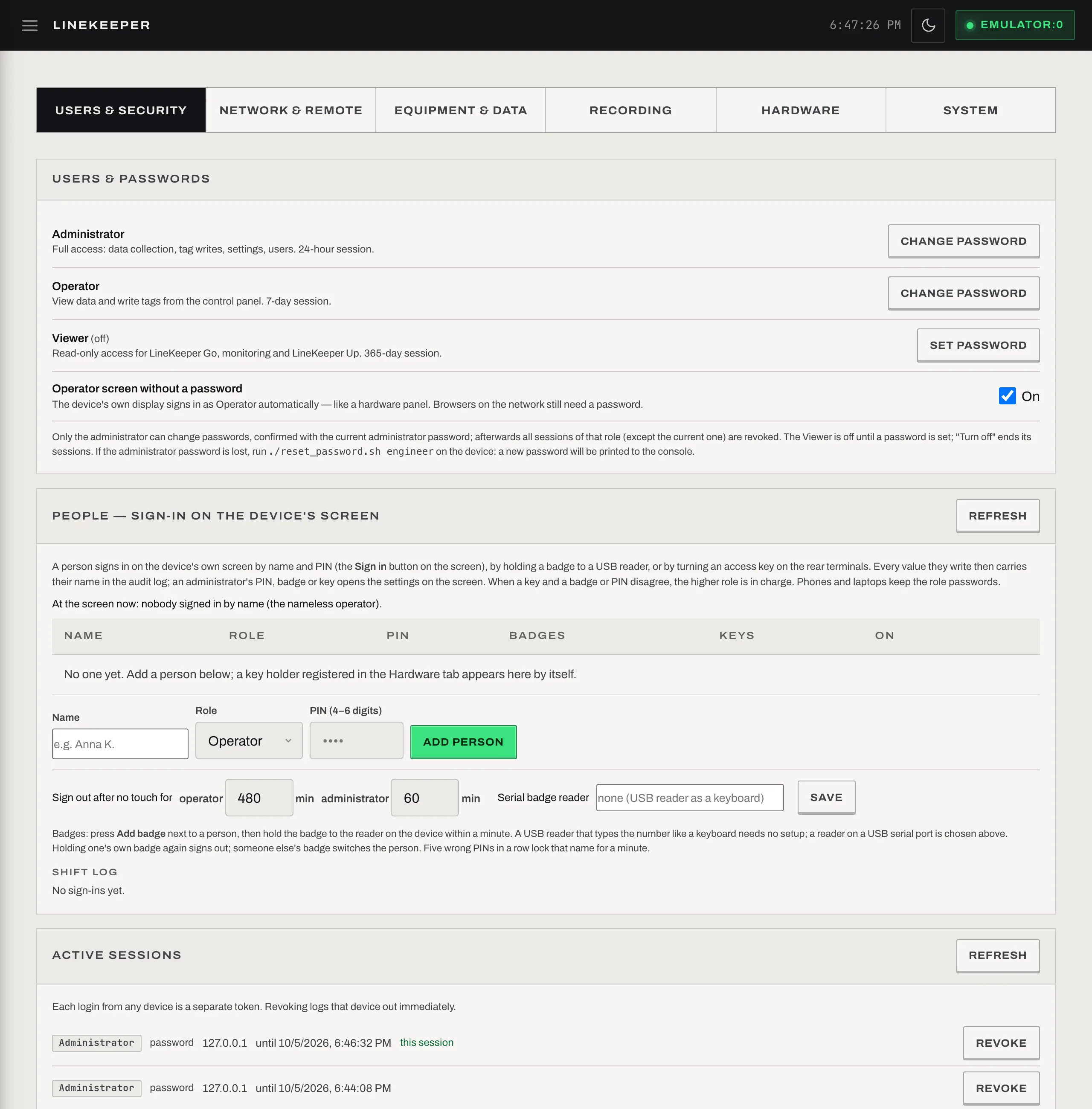The width and height of the screenshot is (1092, 1109).
Task: Refresh the People sign-in list
Action: [x=997, y=516]
